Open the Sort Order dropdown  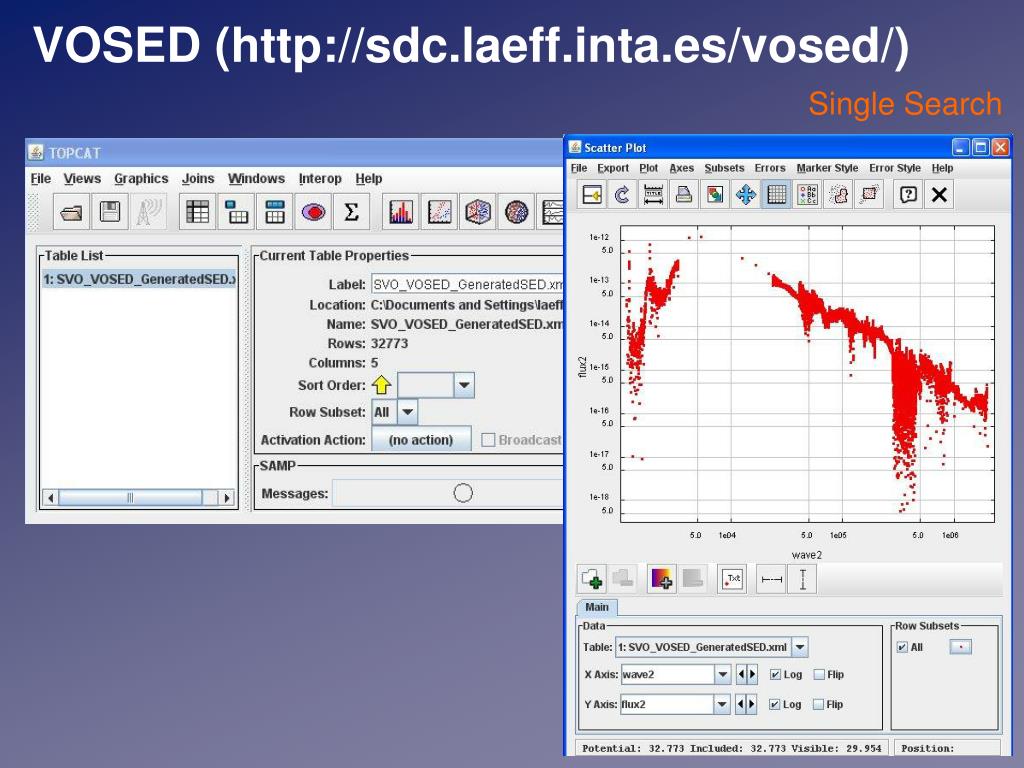coord(464,385)
